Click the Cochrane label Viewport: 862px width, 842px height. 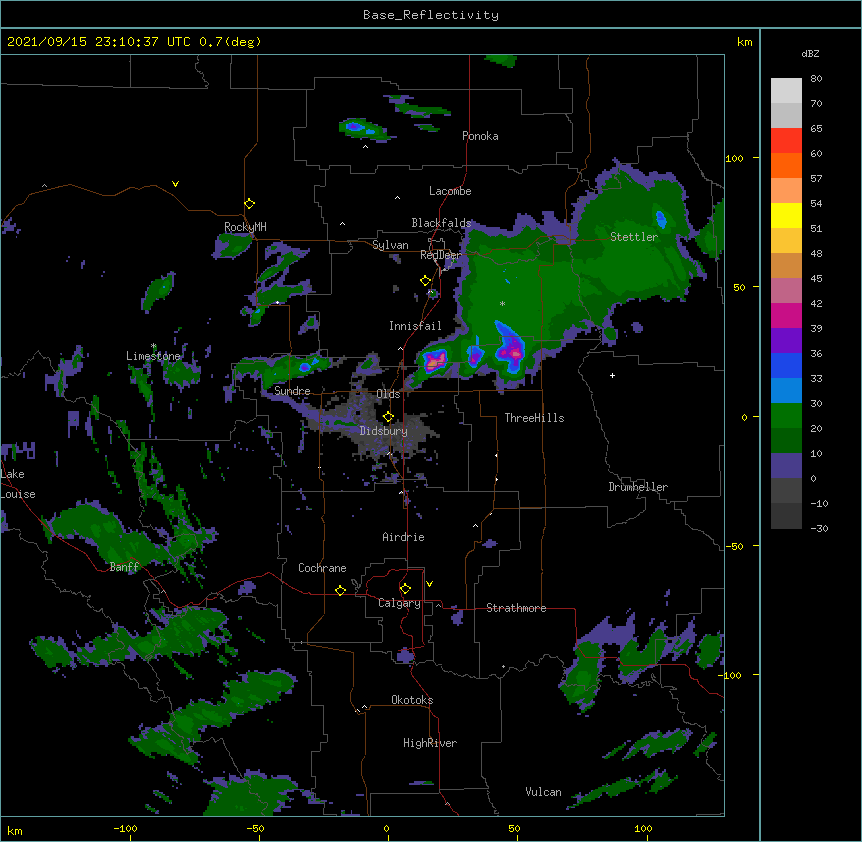pos(322,568)
